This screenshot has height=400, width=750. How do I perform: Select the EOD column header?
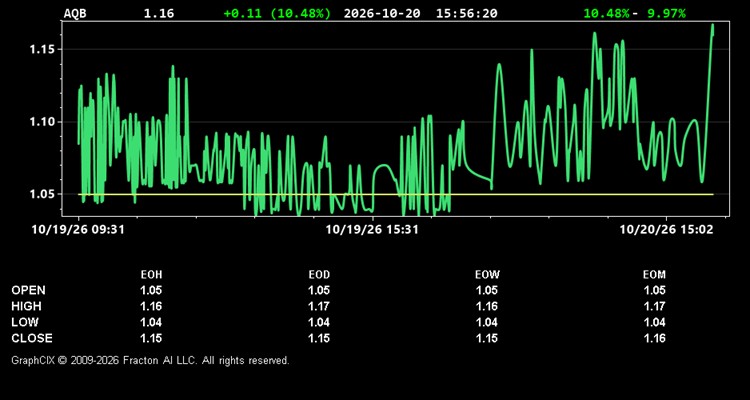point(319,275)
